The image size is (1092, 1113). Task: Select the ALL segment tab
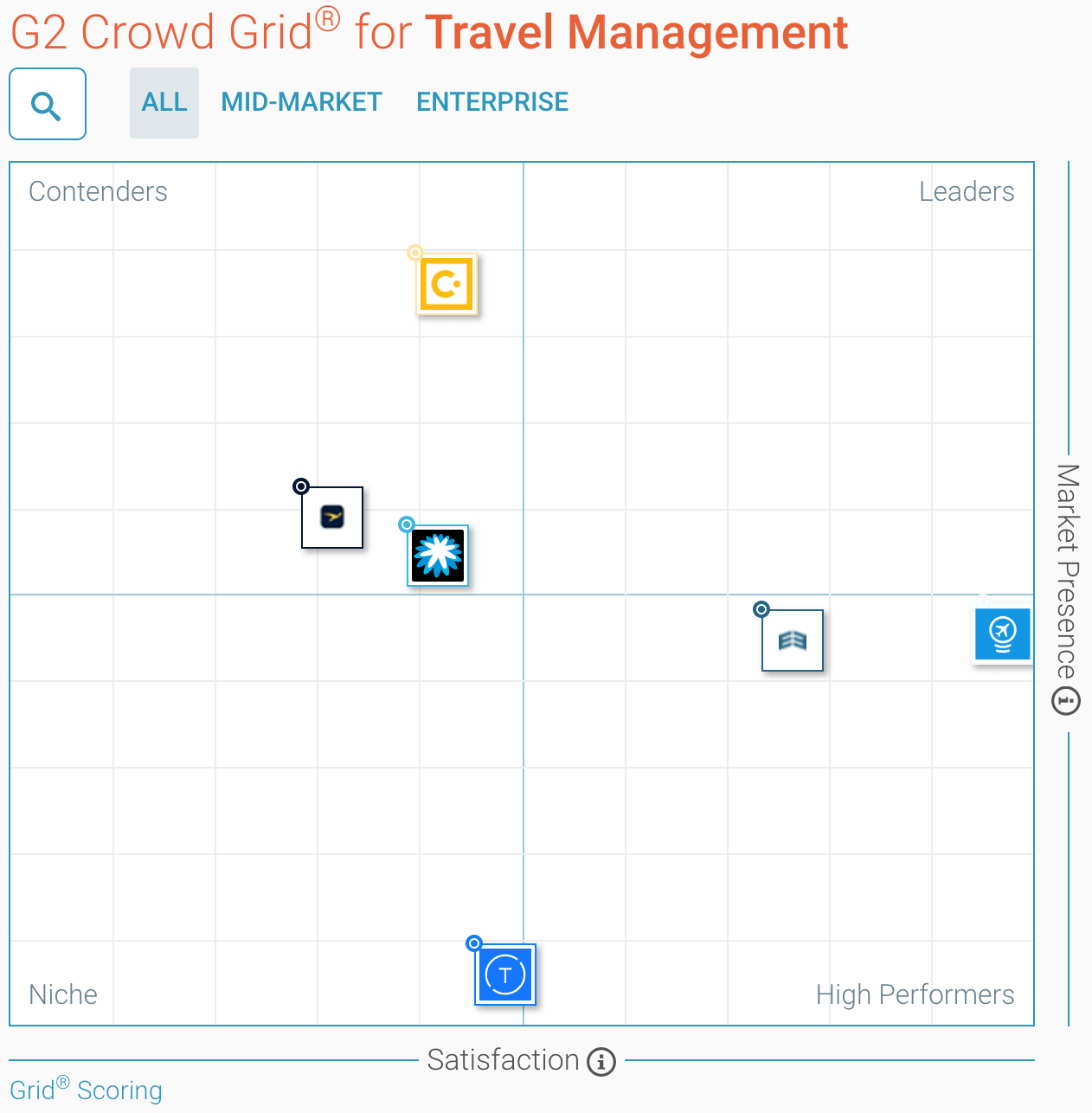pos(164,102)
